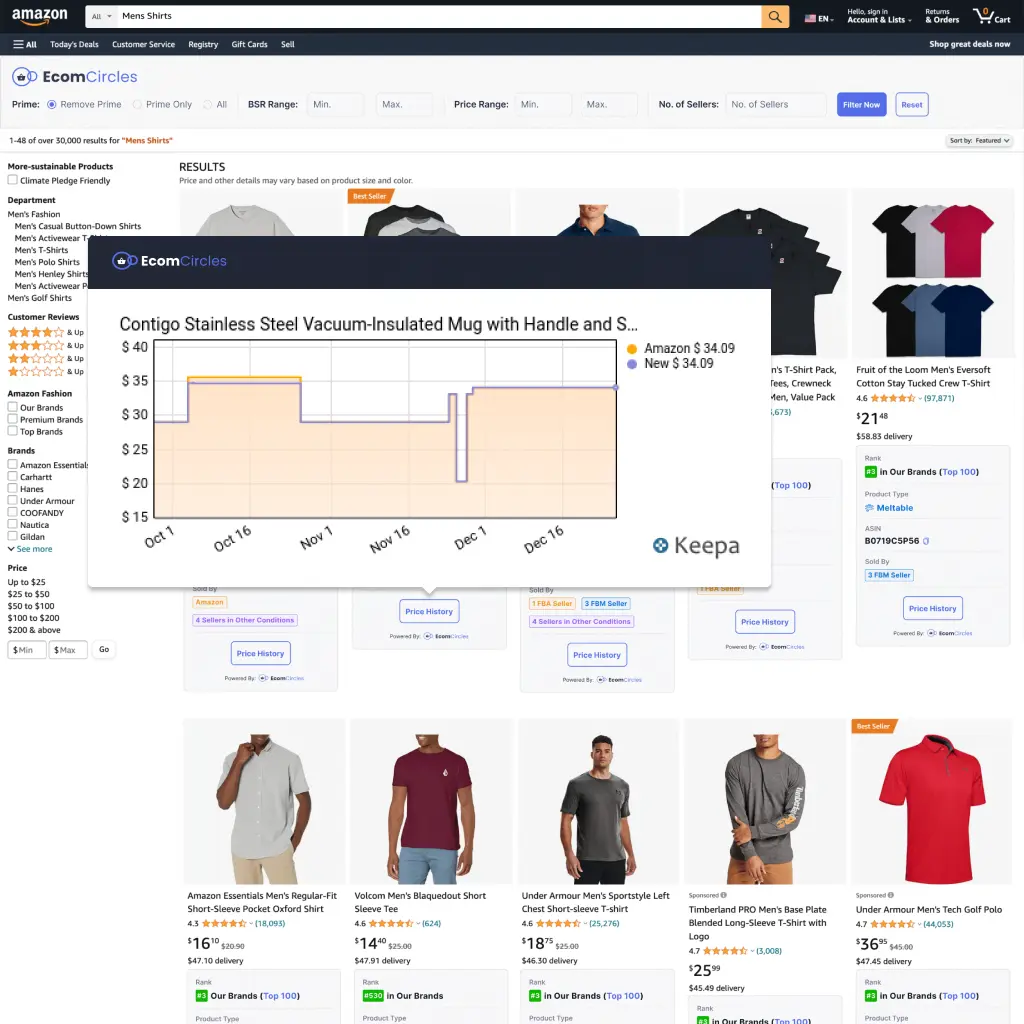Expand rating breakdown for Fruit of the Loom

920,398
